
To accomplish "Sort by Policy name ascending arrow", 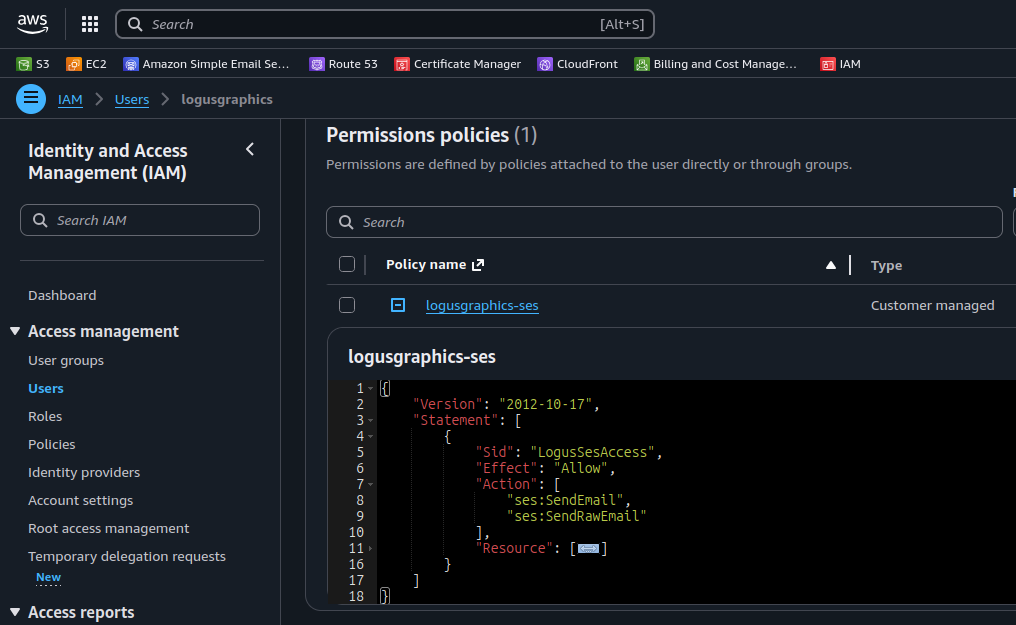I will click(831, 265).
